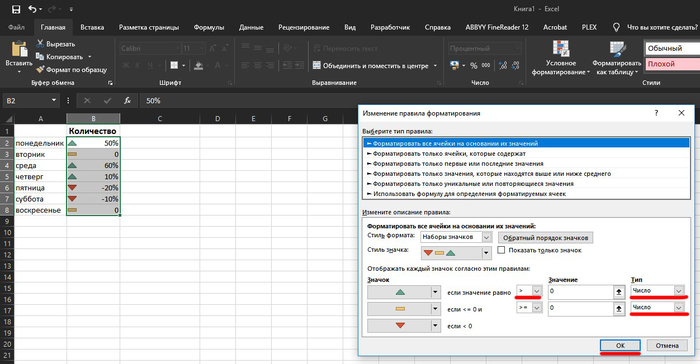Click cell containing 'пятница'
The height and width of the screenshot is (364, 700).
[40, 188]
